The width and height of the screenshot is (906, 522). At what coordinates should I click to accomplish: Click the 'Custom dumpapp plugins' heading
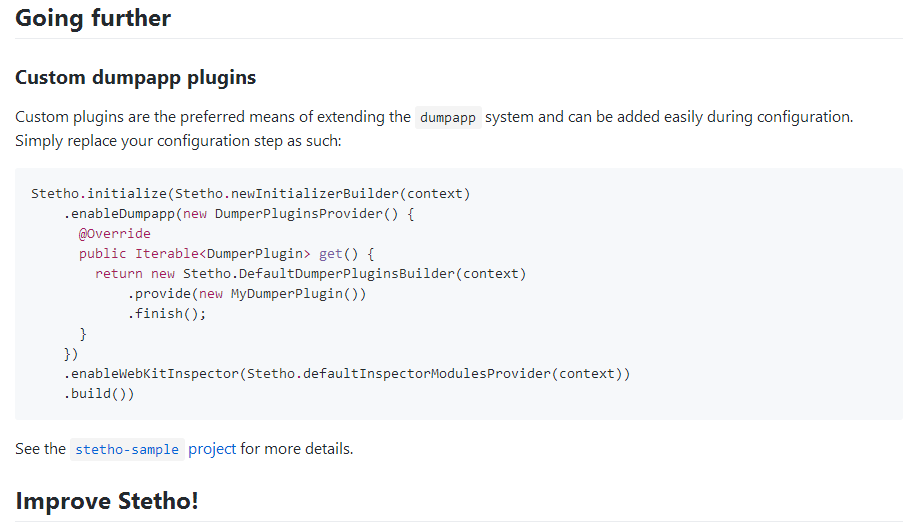136,77
